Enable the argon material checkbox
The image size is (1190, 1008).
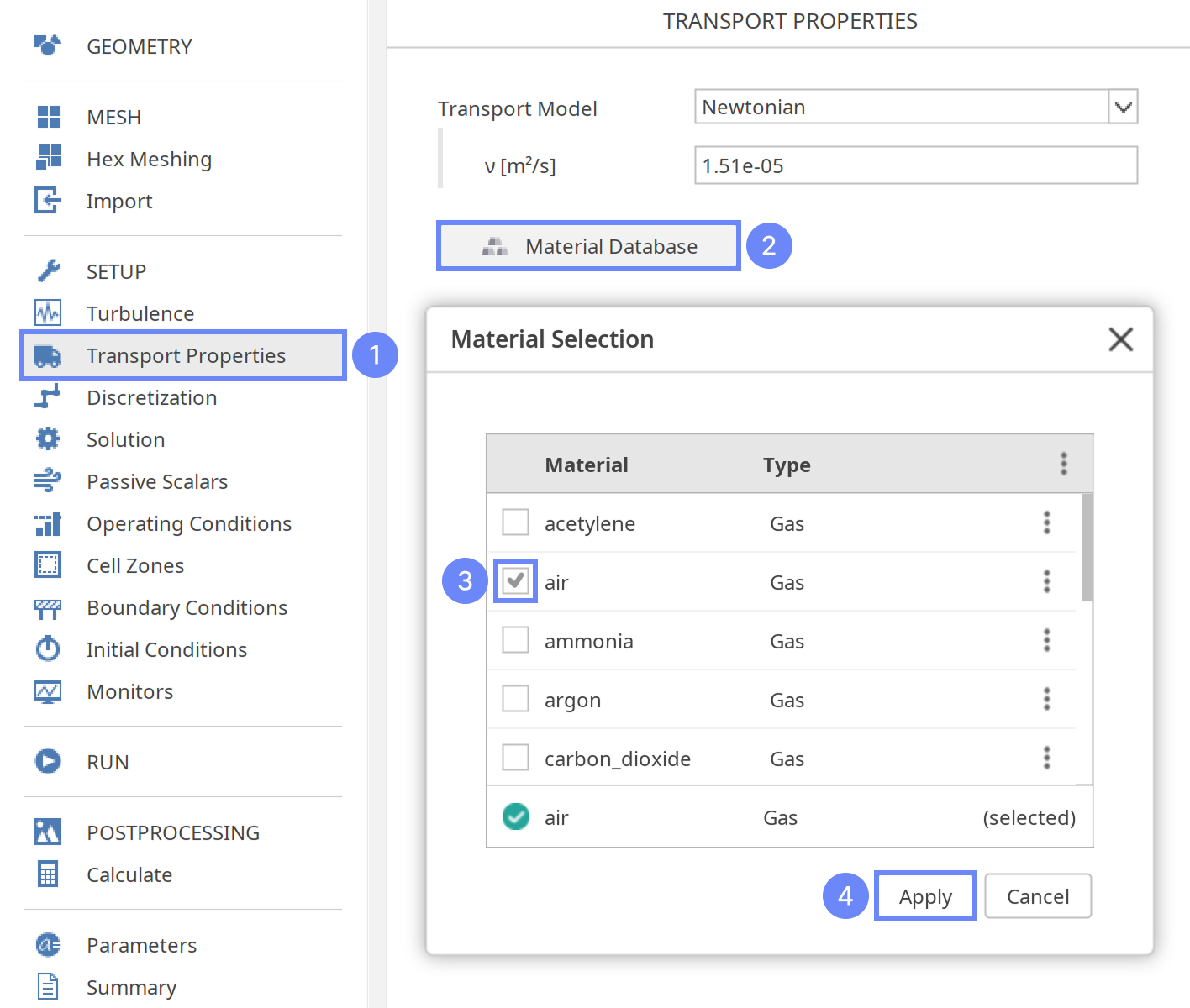click(x=515, y=698)
